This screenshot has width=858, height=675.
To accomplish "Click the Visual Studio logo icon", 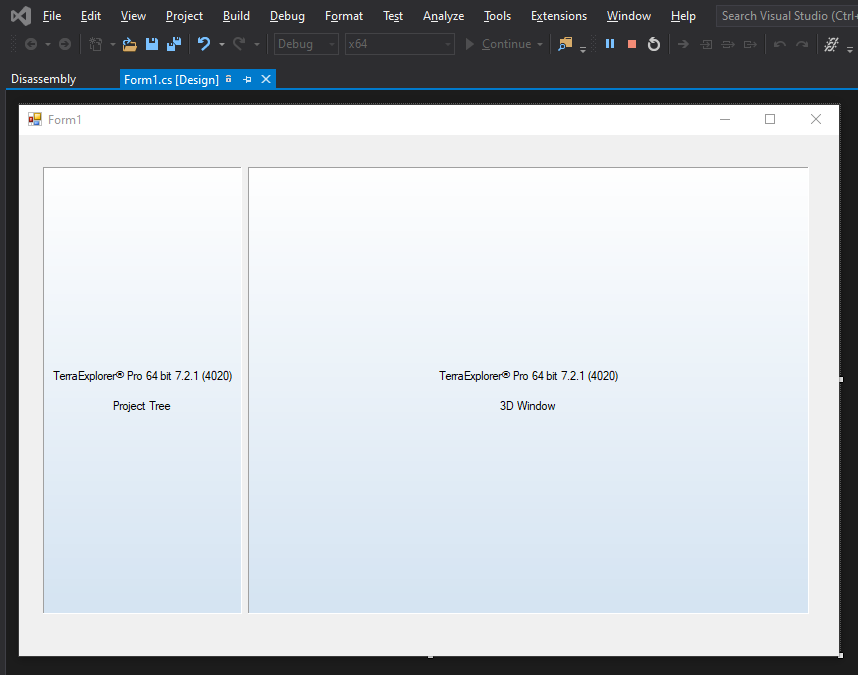I will pyautogui.click(x=21, y=16).
